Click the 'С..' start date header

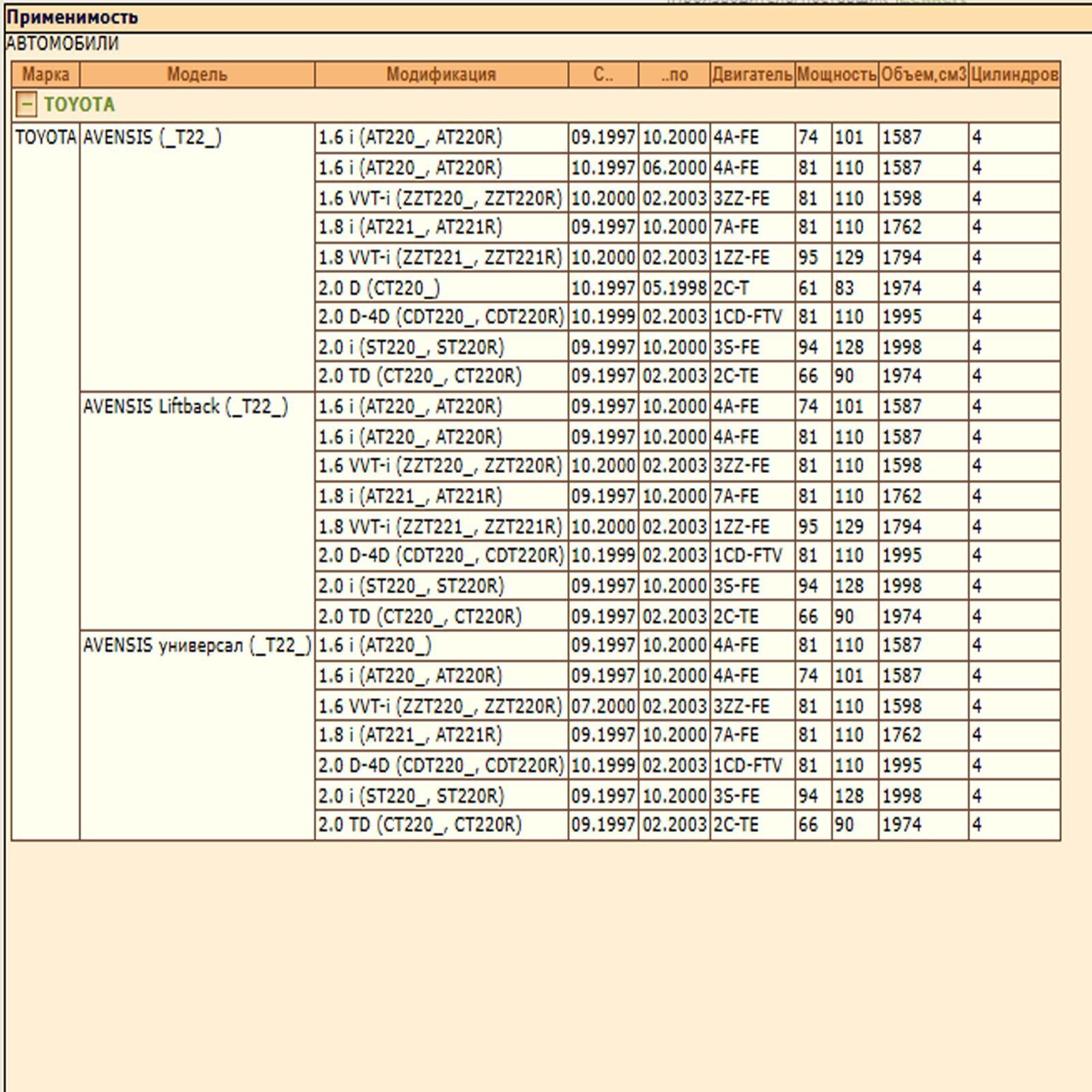point(603,74)
